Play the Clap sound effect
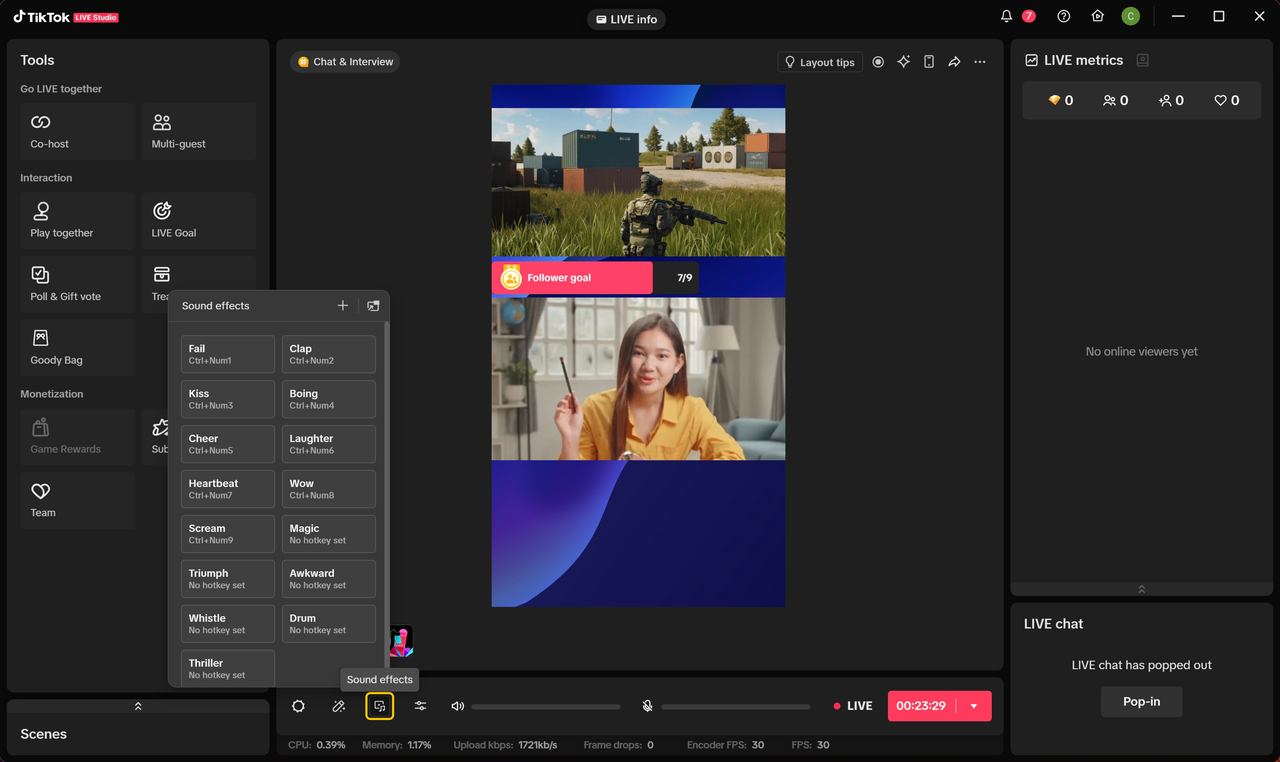Viewport: 1280px width, 762px height. (328, 354)
